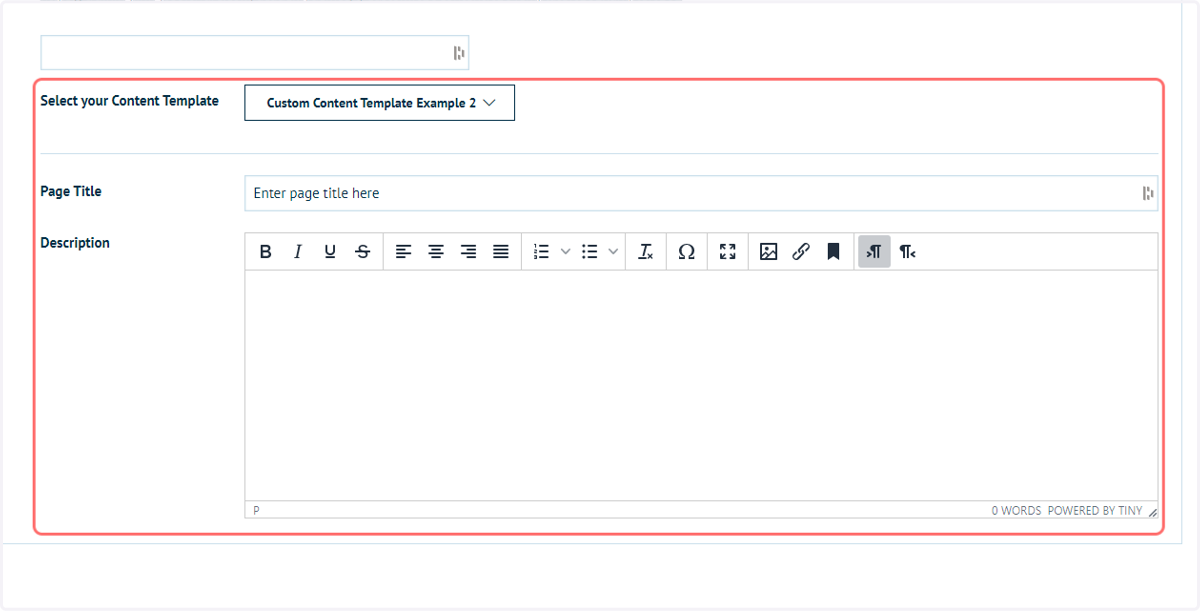Click the Description label
1200x611 pixels.
coord(75,243)
